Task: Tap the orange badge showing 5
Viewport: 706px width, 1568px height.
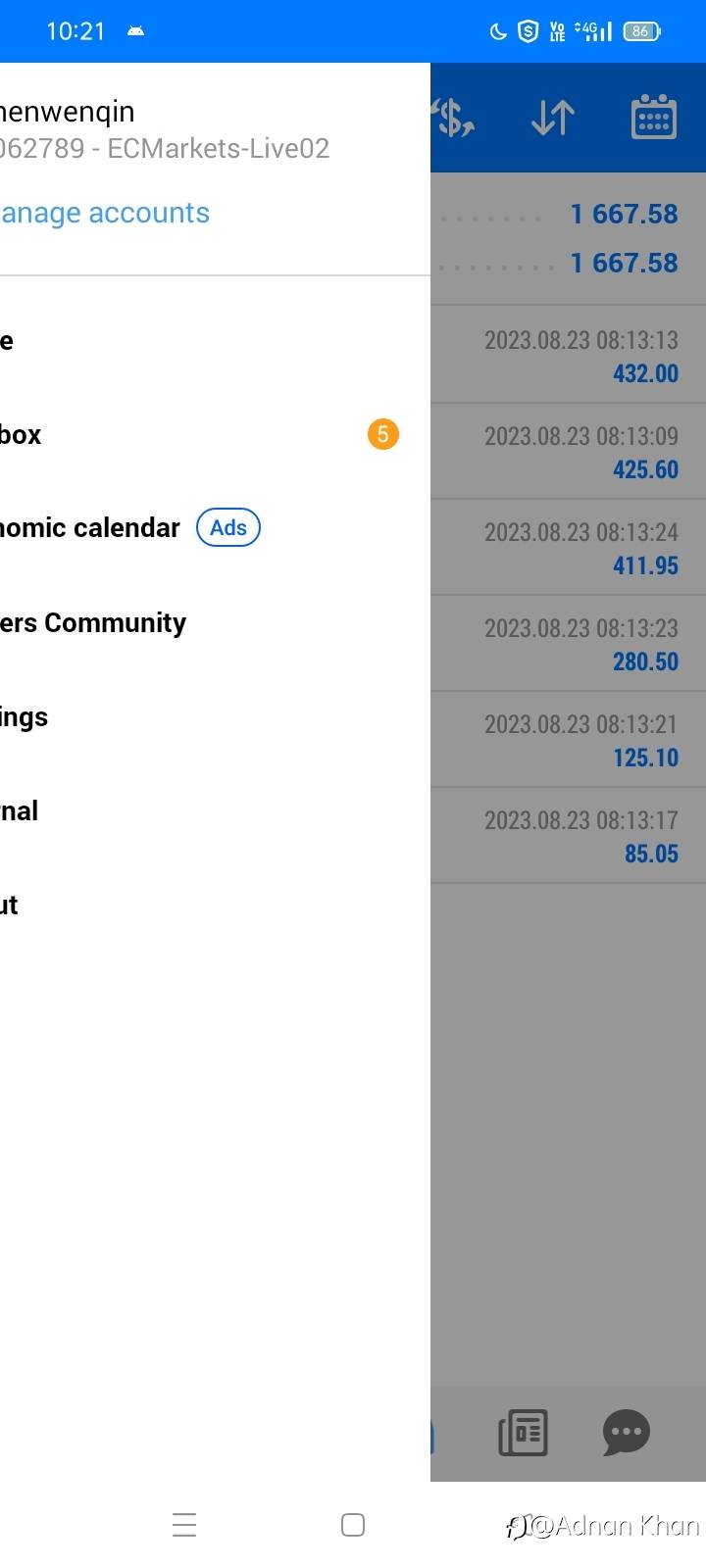Action: point(382,434)
